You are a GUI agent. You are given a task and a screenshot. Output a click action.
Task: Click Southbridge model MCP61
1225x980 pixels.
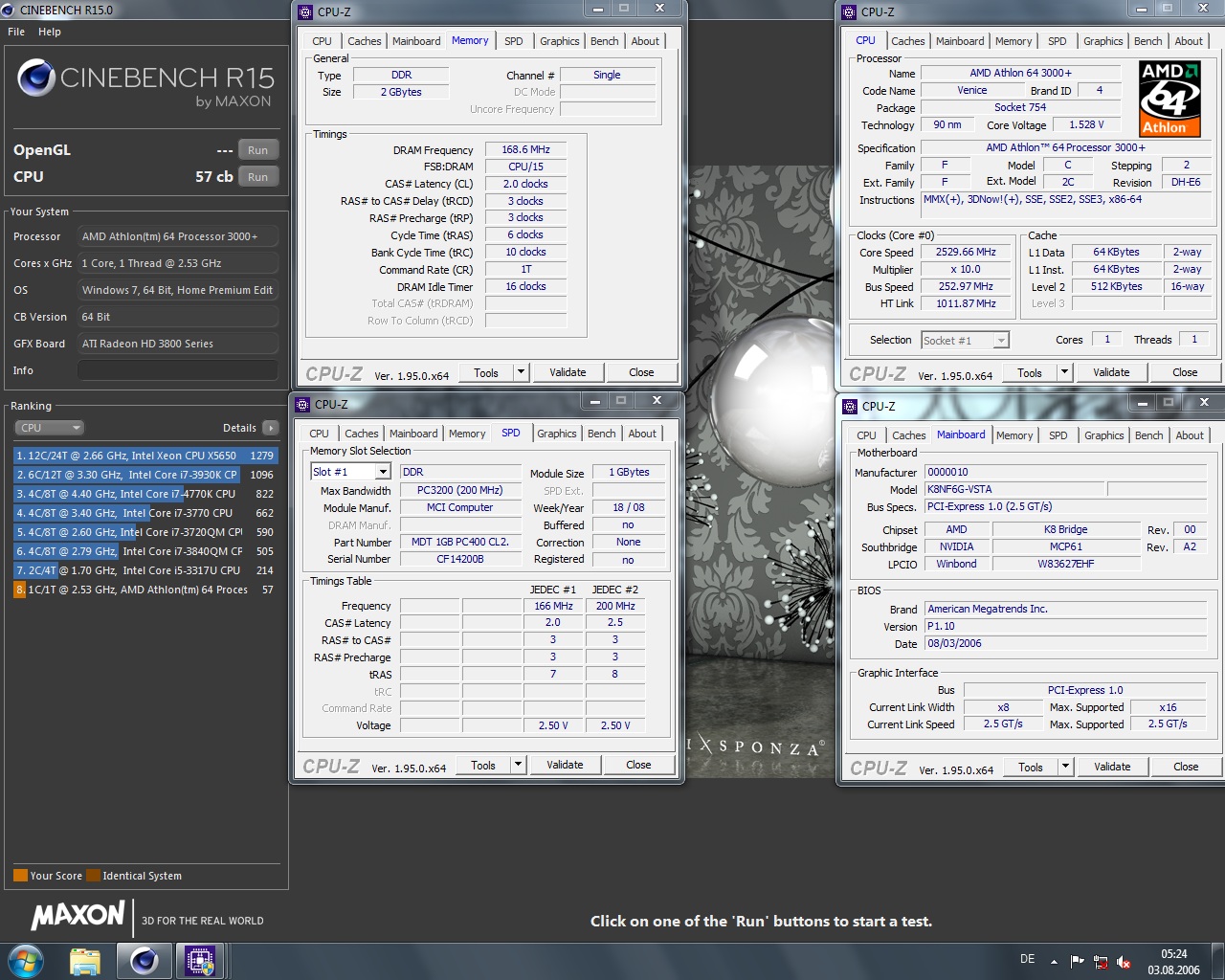[1066, 546]
